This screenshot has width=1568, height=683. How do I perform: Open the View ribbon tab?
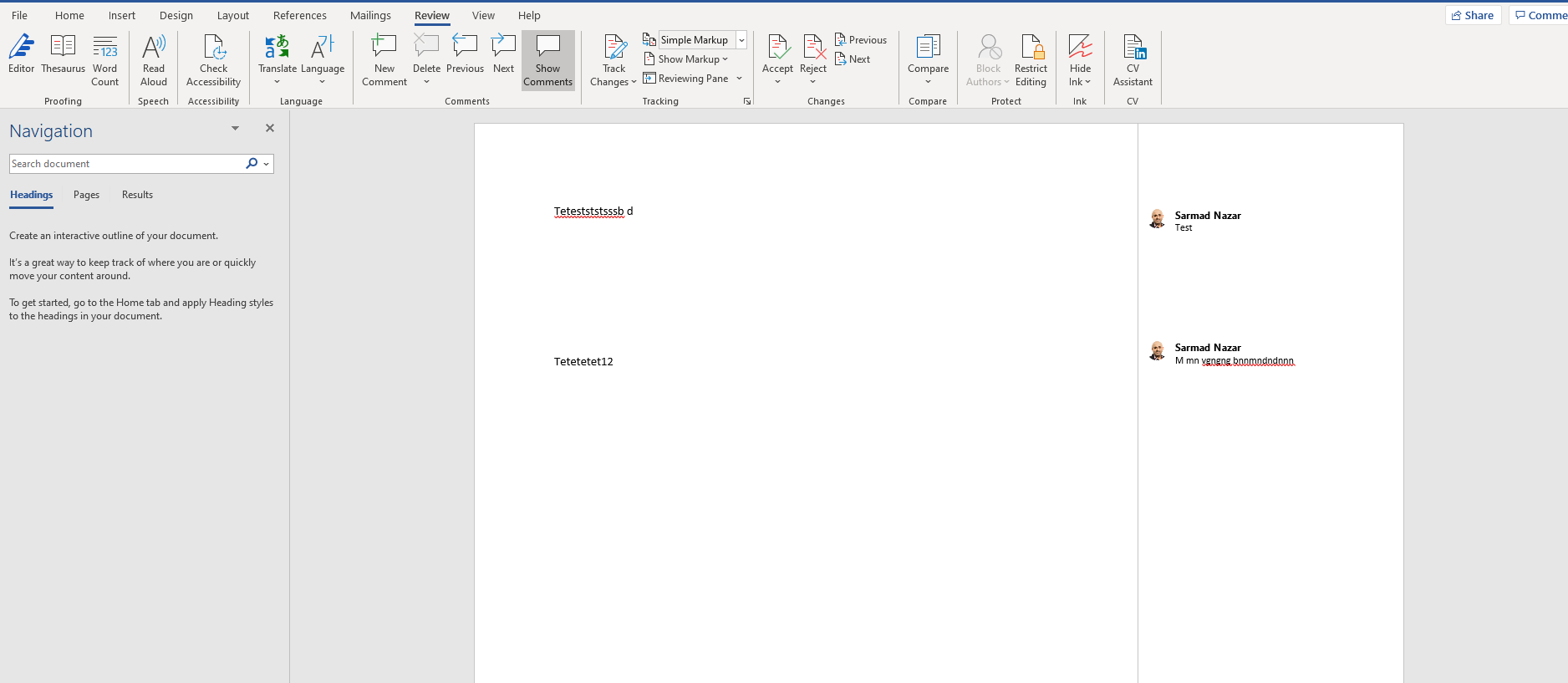click(x=483, y=15)
